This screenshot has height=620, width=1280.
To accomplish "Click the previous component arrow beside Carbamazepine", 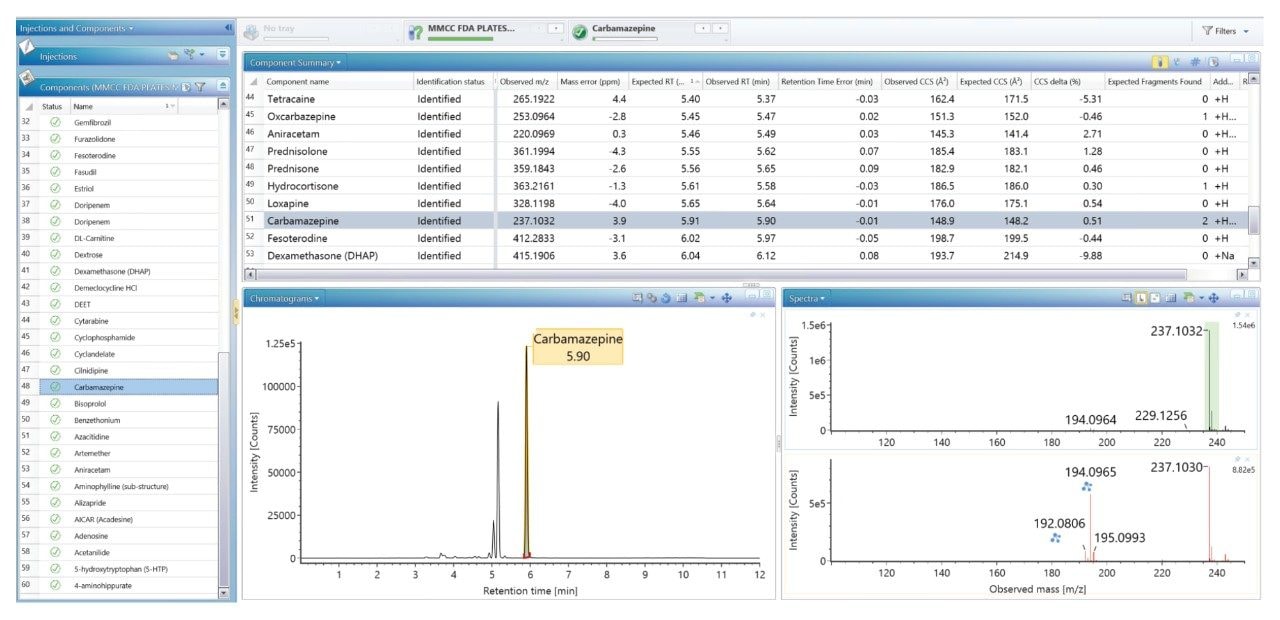I will point(701,28).
